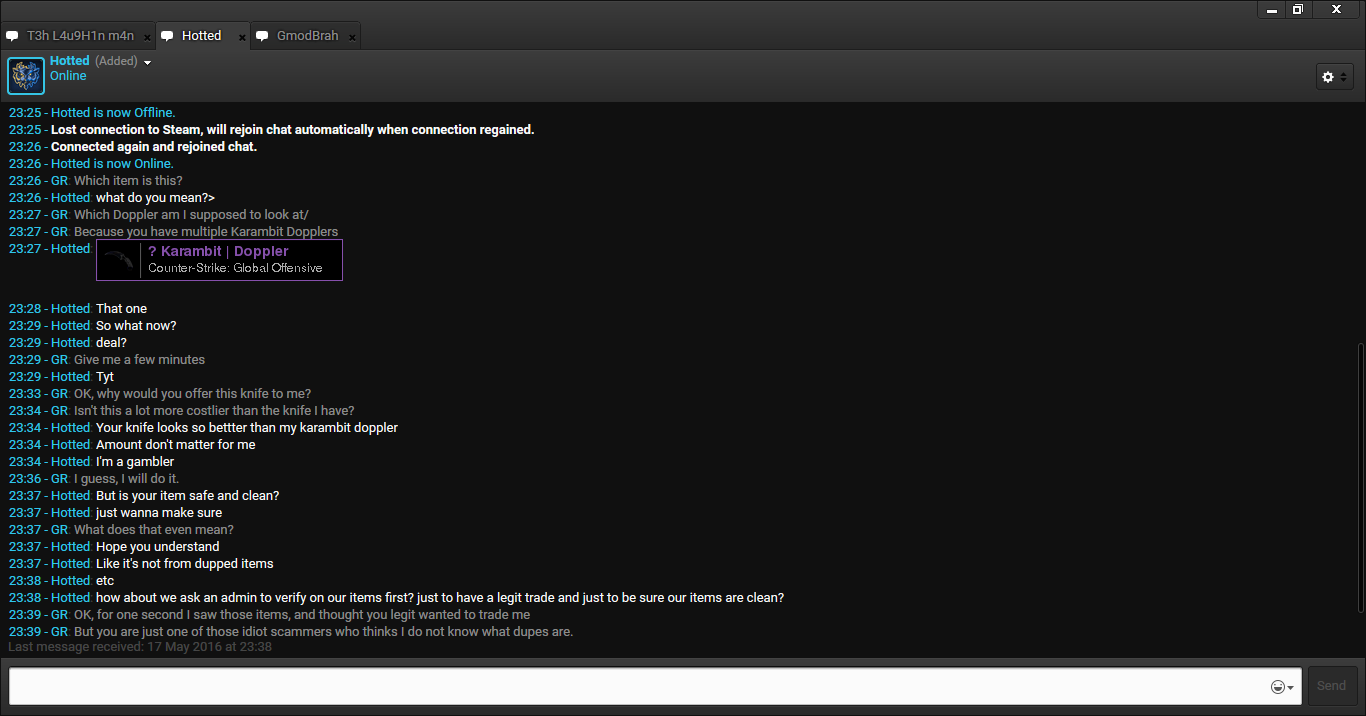1366x716 pixels.
Task: Click speech bubble icon on T3h L4u9H1n tab
Action: click(12, 36)
